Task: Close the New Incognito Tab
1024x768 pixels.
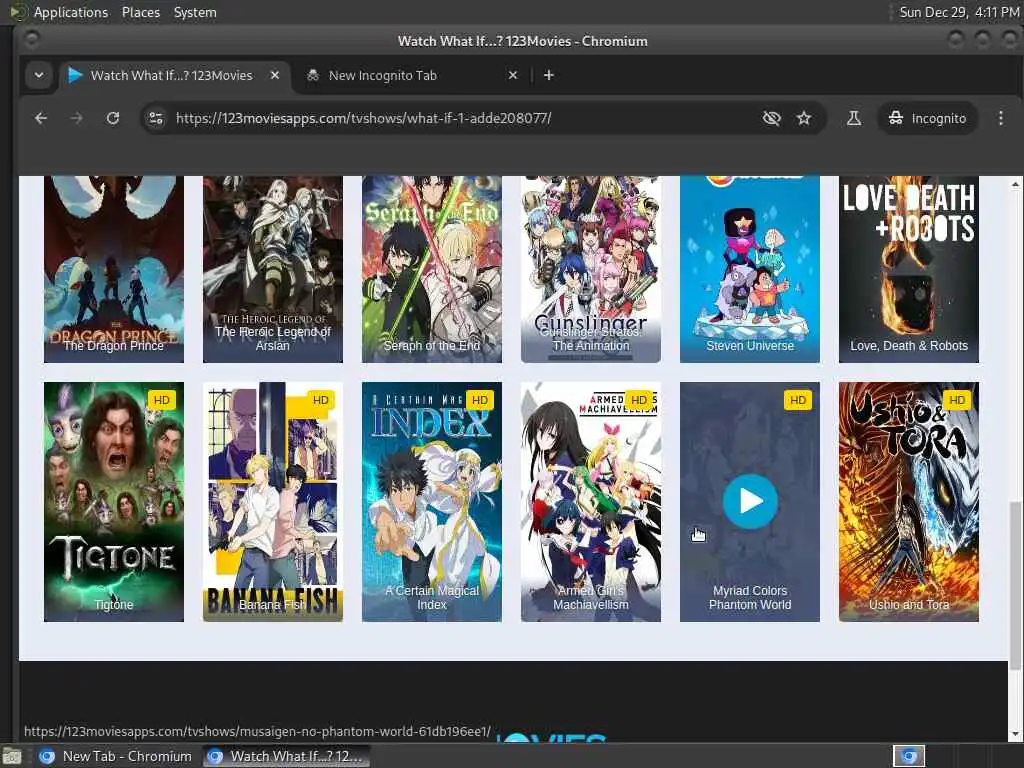Action: 513,75
